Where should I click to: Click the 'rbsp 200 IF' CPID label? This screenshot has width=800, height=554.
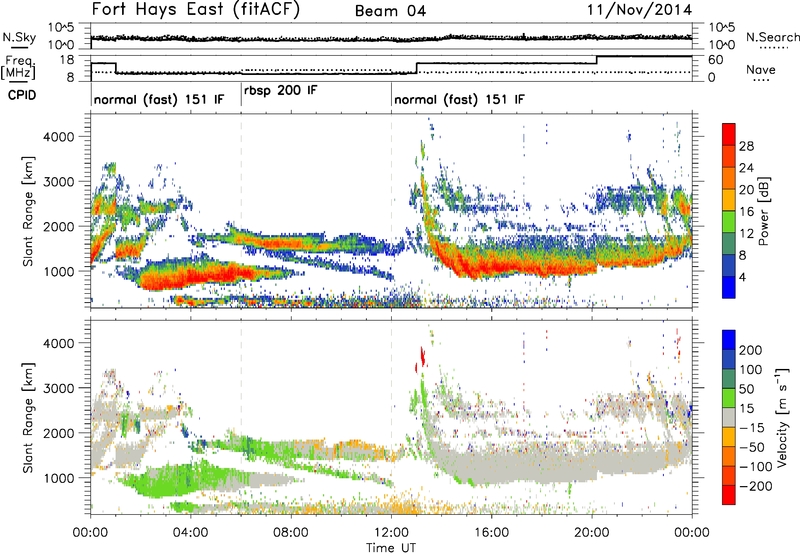pyautogui.click(x=281, y=90)
